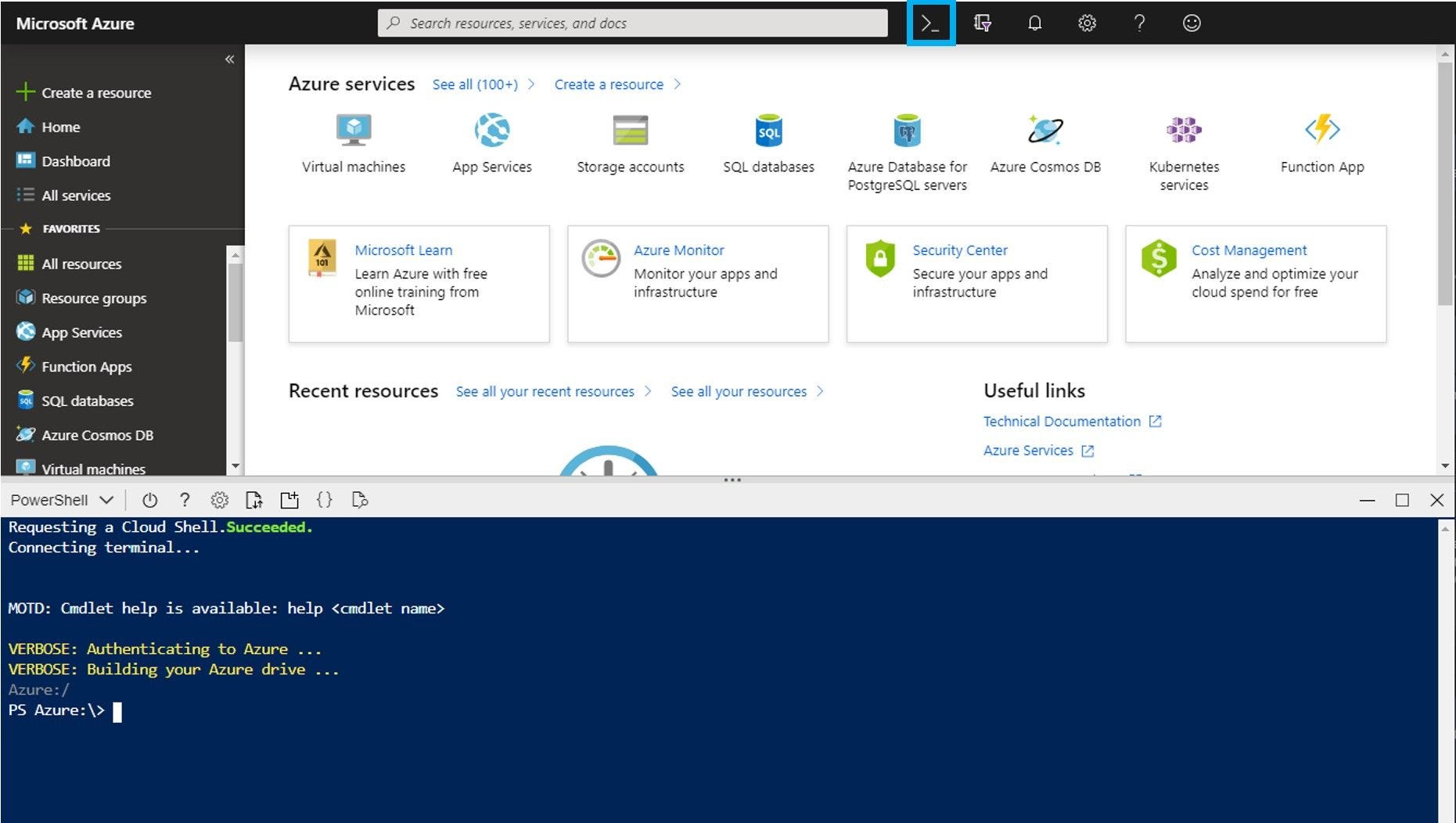
Task: Click sidebar favorites scroll down arrow
Action: point(235,466)
